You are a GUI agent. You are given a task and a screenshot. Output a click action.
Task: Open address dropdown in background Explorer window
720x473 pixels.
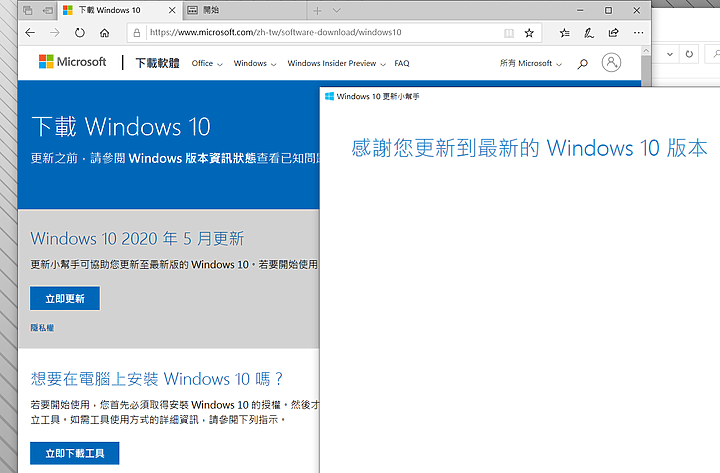click(x=670, y=54)
